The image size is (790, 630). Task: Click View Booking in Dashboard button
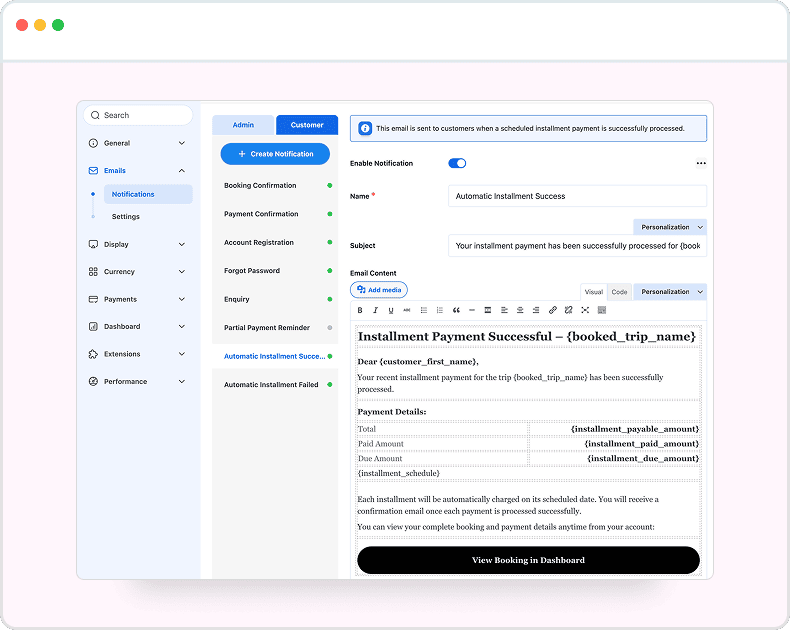(528, 560)
